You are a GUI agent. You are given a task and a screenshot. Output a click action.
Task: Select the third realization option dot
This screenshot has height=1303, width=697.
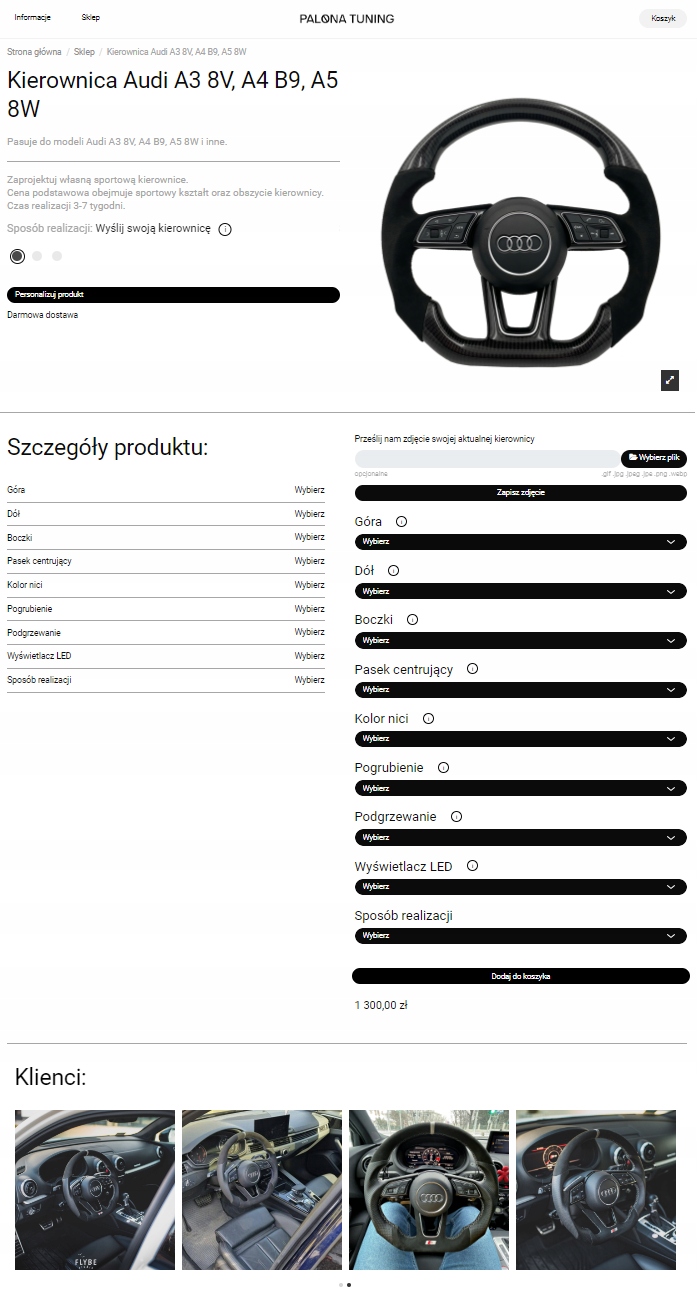pyautogui.click(x=57, y=256)
